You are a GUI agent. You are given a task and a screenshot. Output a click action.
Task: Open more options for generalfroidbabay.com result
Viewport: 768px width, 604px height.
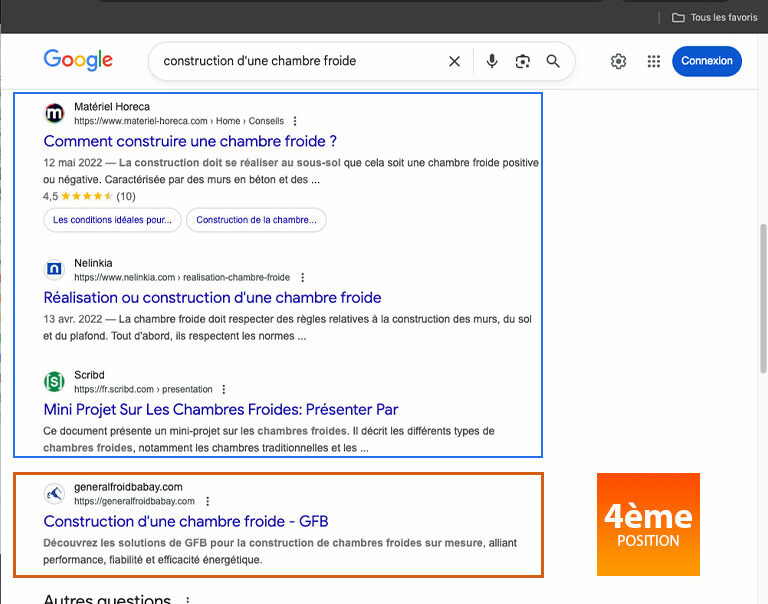click(x=207, y=501)
